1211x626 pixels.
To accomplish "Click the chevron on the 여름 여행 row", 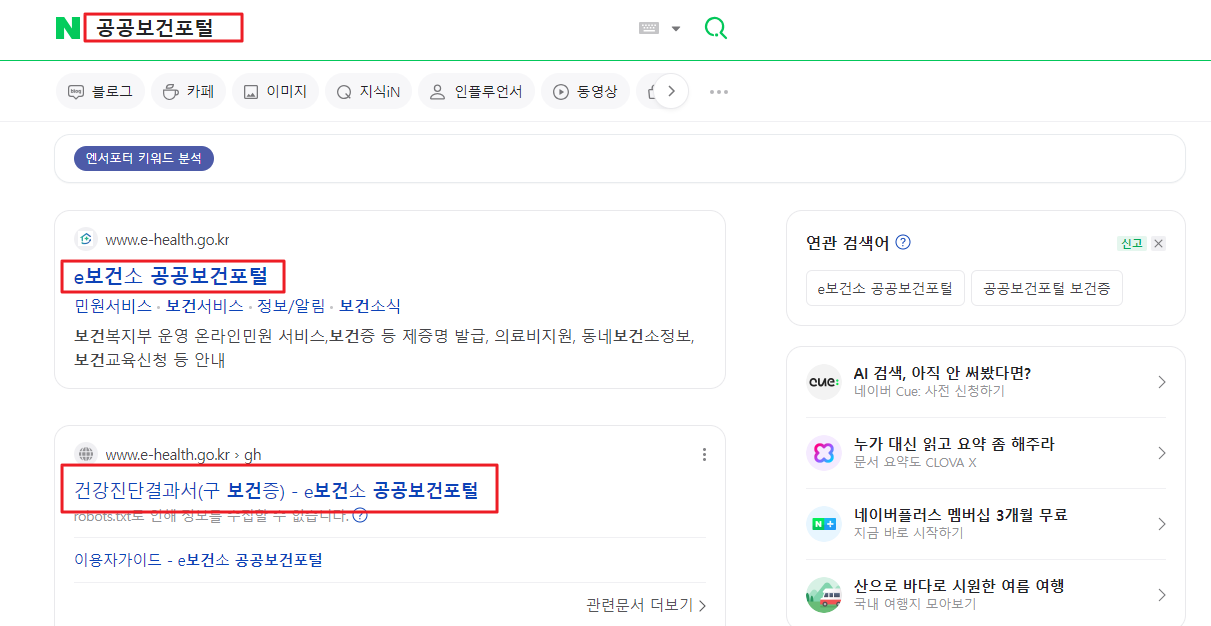I will 1161,595.
